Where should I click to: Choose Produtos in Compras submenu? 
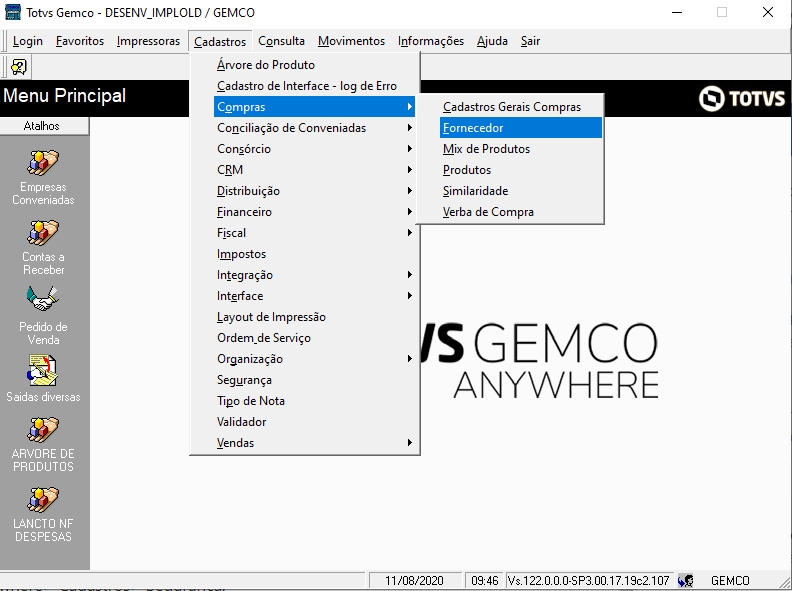point(521,170)
